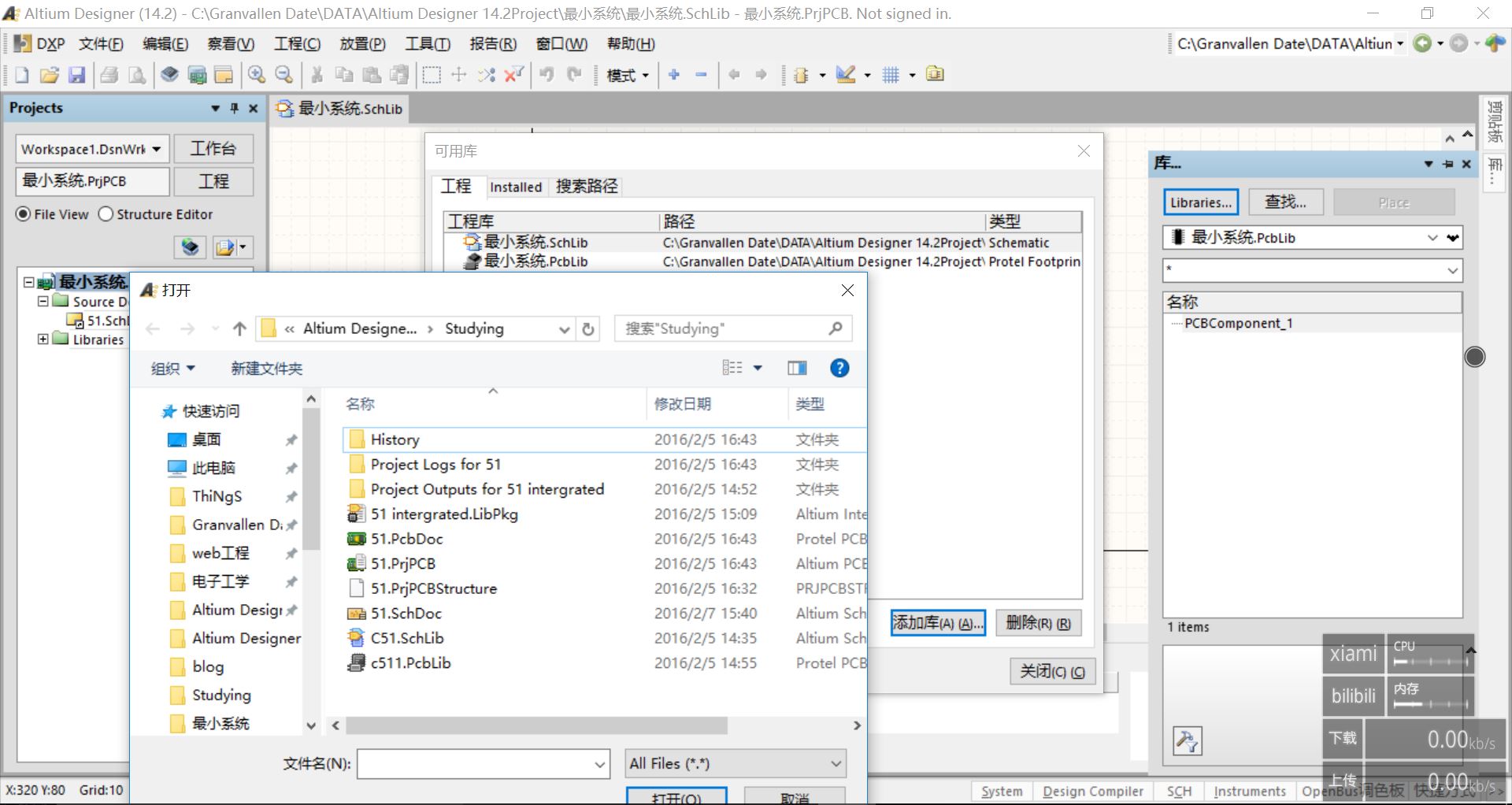Screen dimensions: 1512x805
Task: Click the 新建文件夹 button
Action: point(266,369)
